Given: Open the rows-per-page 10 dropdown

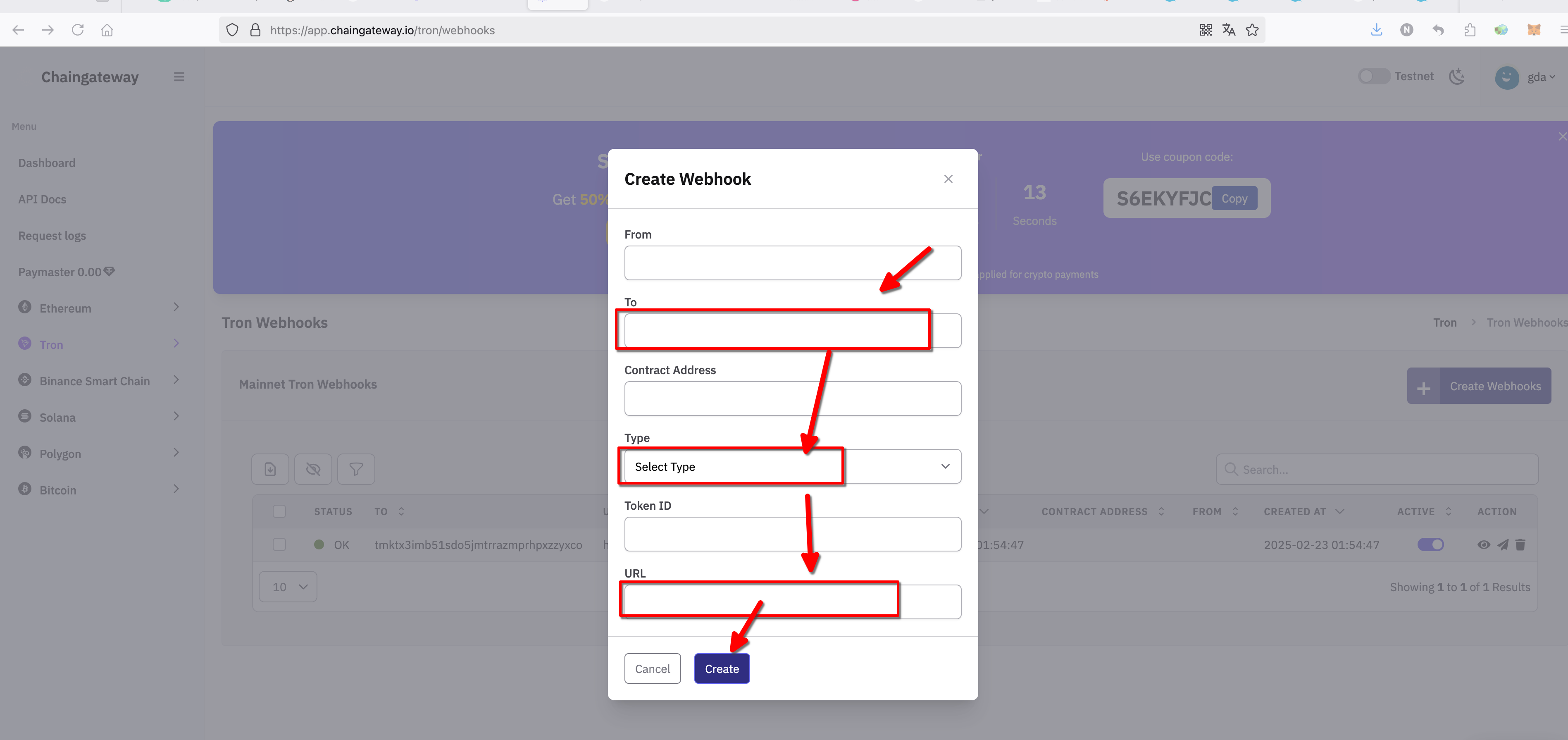Looking at the screenshot, I should [288, 587].
